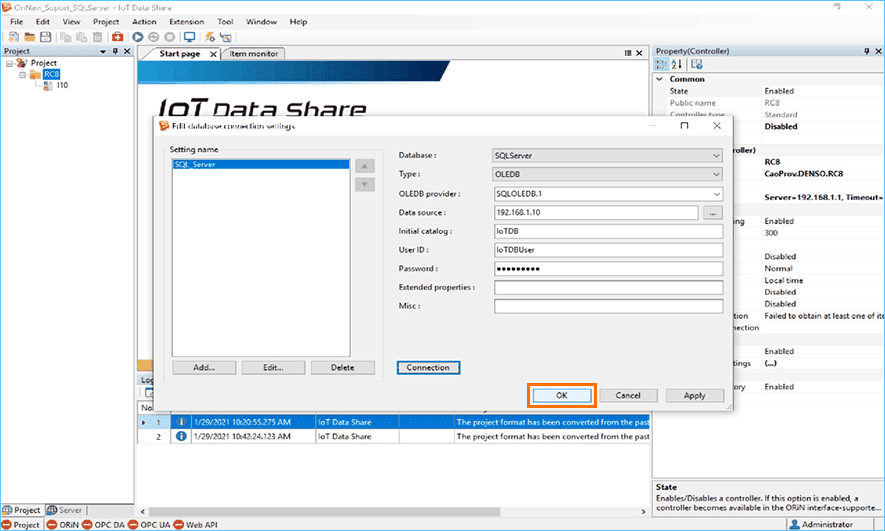This screenshot has width=885, height=531.
Task: Click the last toolbar icon next to the lightning-gear icon
Action: (x=226, y=37)
